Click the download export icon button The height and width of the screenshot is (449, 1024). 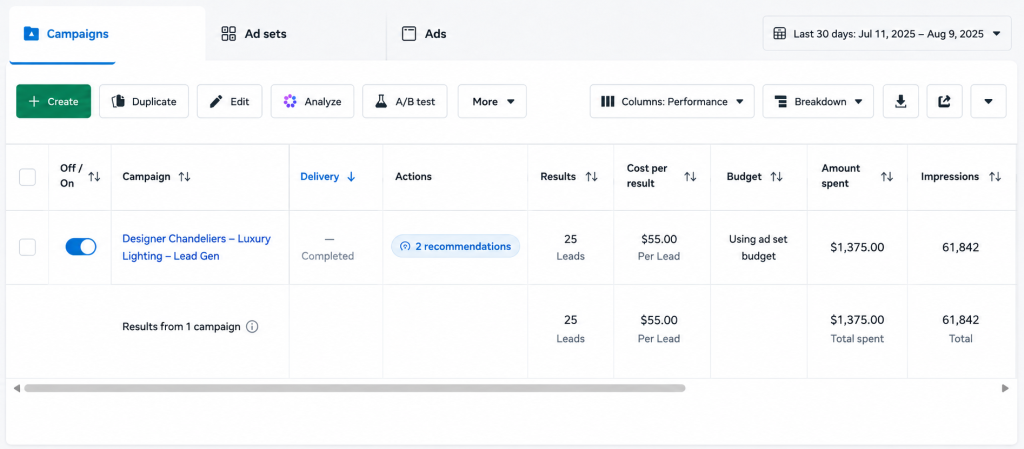click(901, 101)
